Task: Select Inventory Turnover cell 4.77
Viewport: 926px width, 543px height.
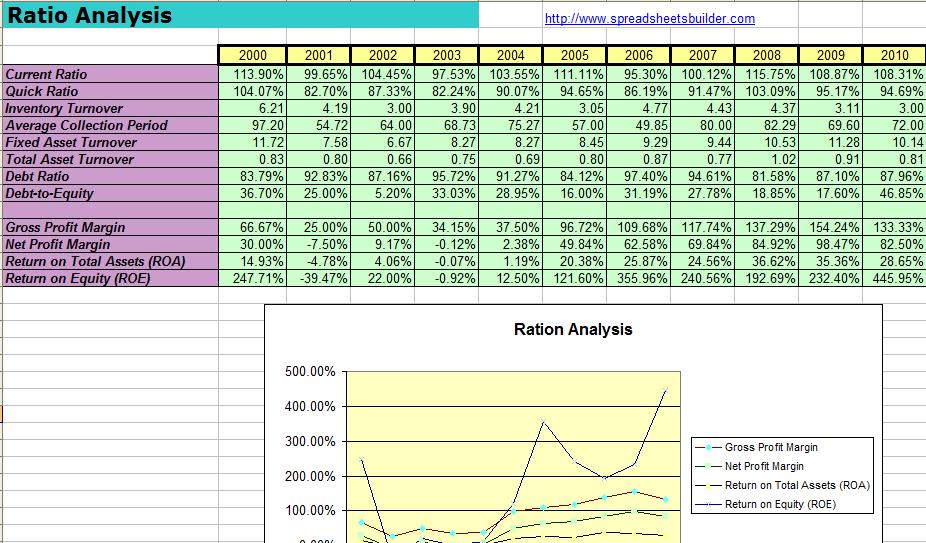Action: click(639, 109)
